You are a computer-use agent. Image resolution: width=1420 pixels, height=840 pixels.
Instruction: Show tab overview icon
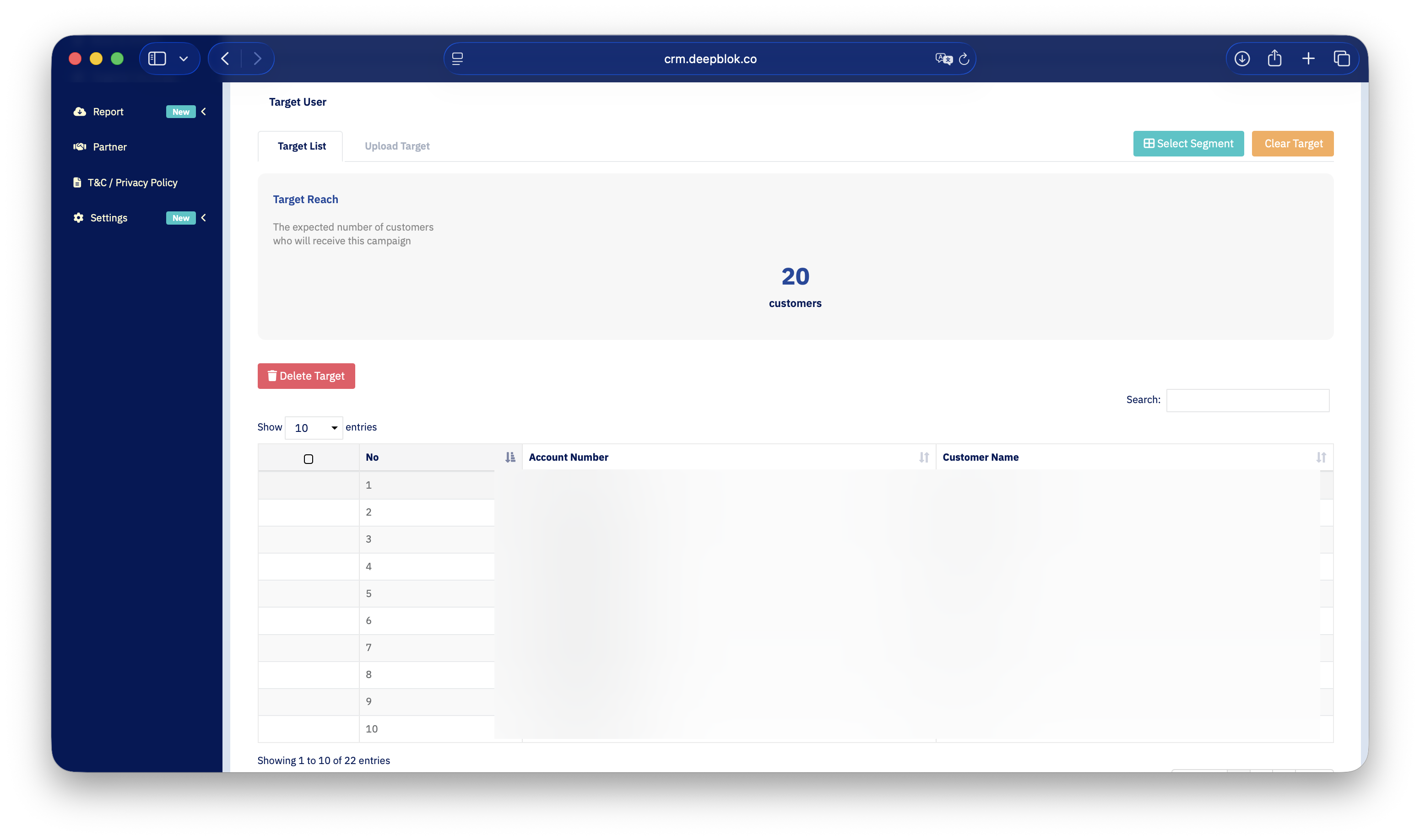(x=1341, y=58)
